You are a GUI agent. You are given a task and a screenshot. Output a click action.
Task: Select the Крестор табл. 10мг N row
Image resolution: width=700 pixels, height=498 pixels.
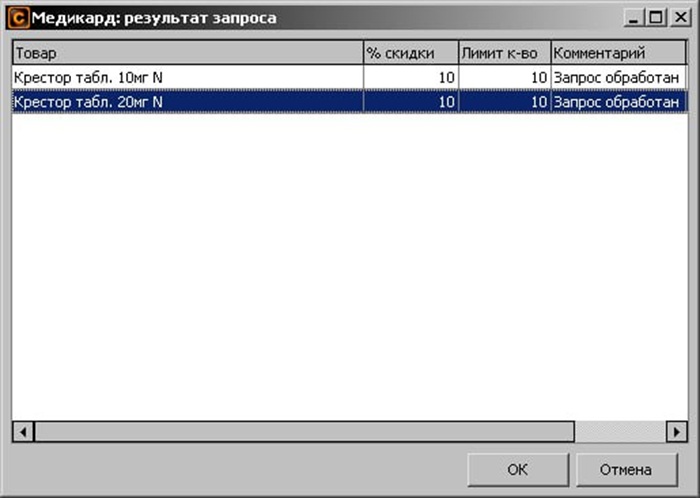(186, 77)
